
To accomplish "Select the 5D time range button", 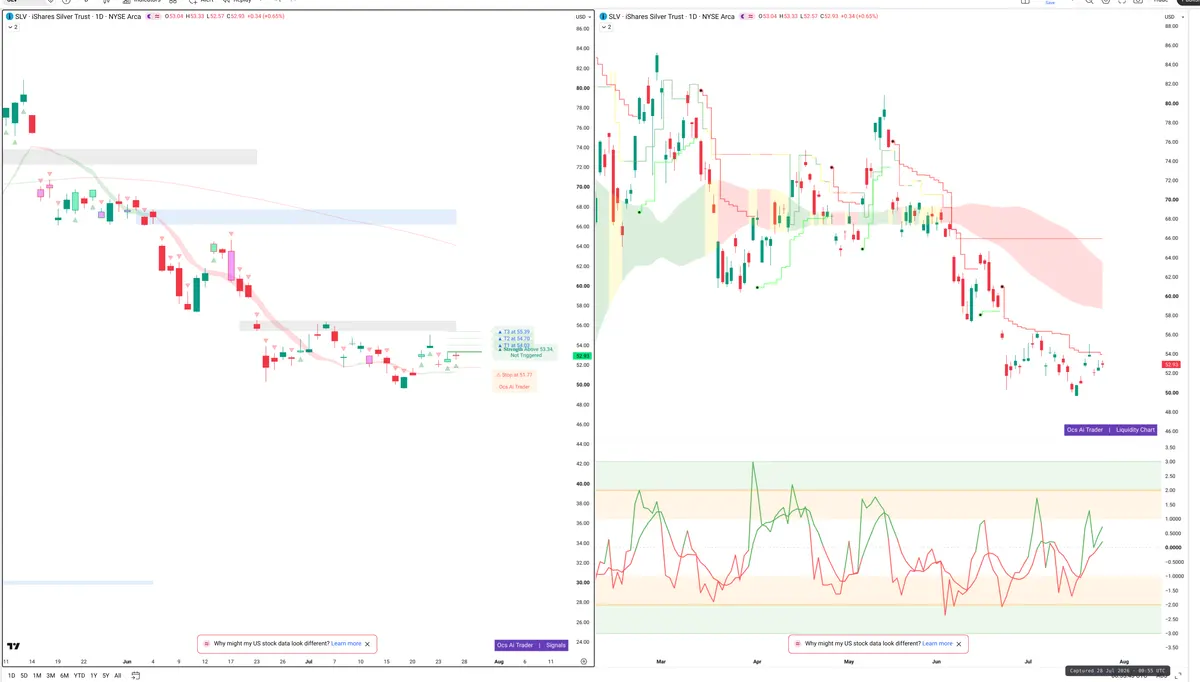I will (x=24, y=676).
